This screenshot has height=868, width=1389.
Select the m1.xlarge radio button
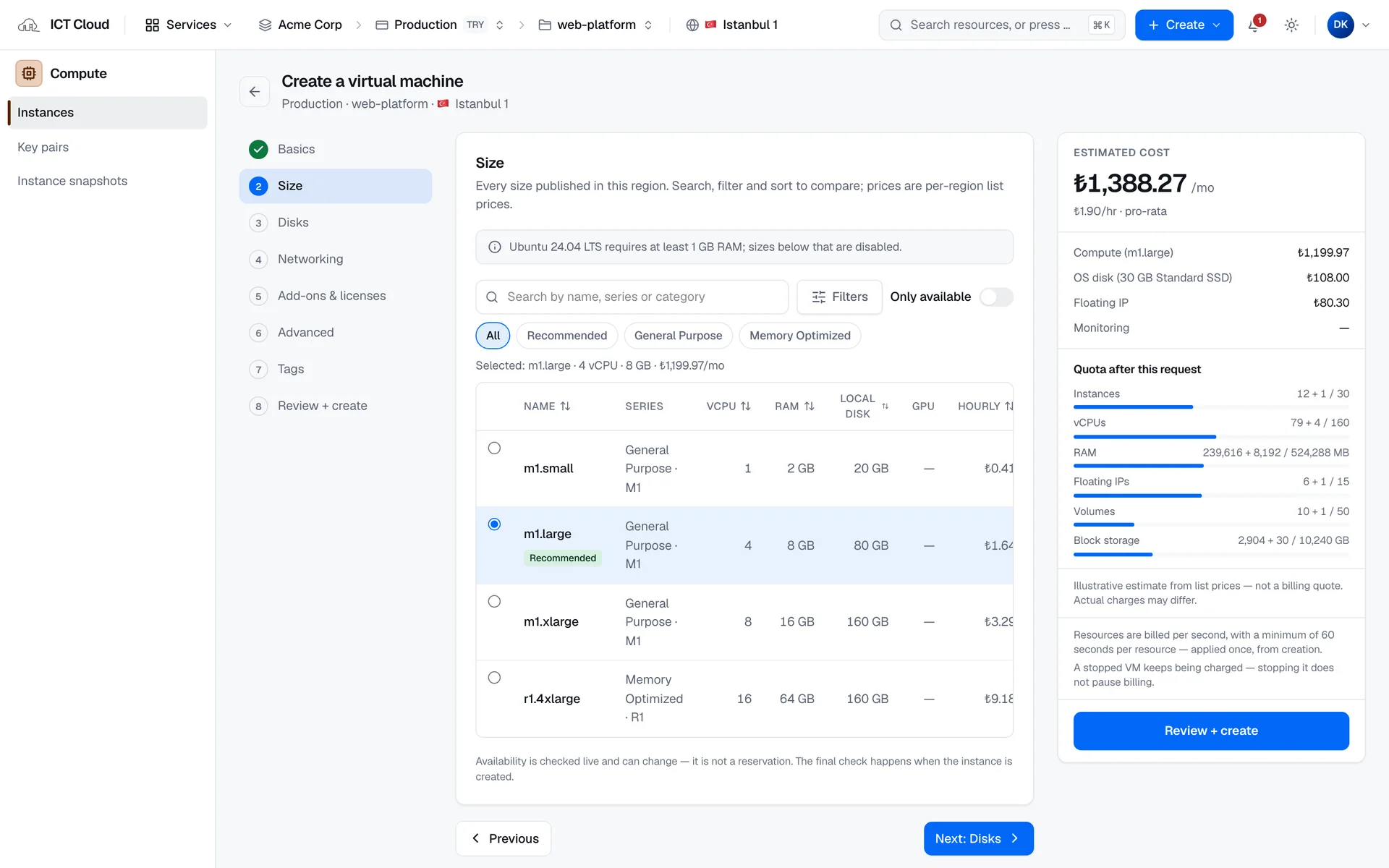[494, 602]
